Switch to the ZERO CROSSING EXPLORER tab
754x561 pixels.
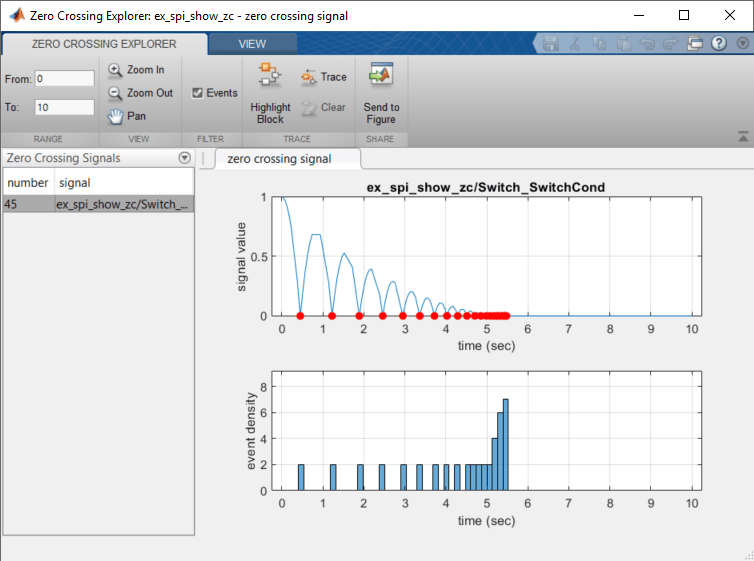104,44
